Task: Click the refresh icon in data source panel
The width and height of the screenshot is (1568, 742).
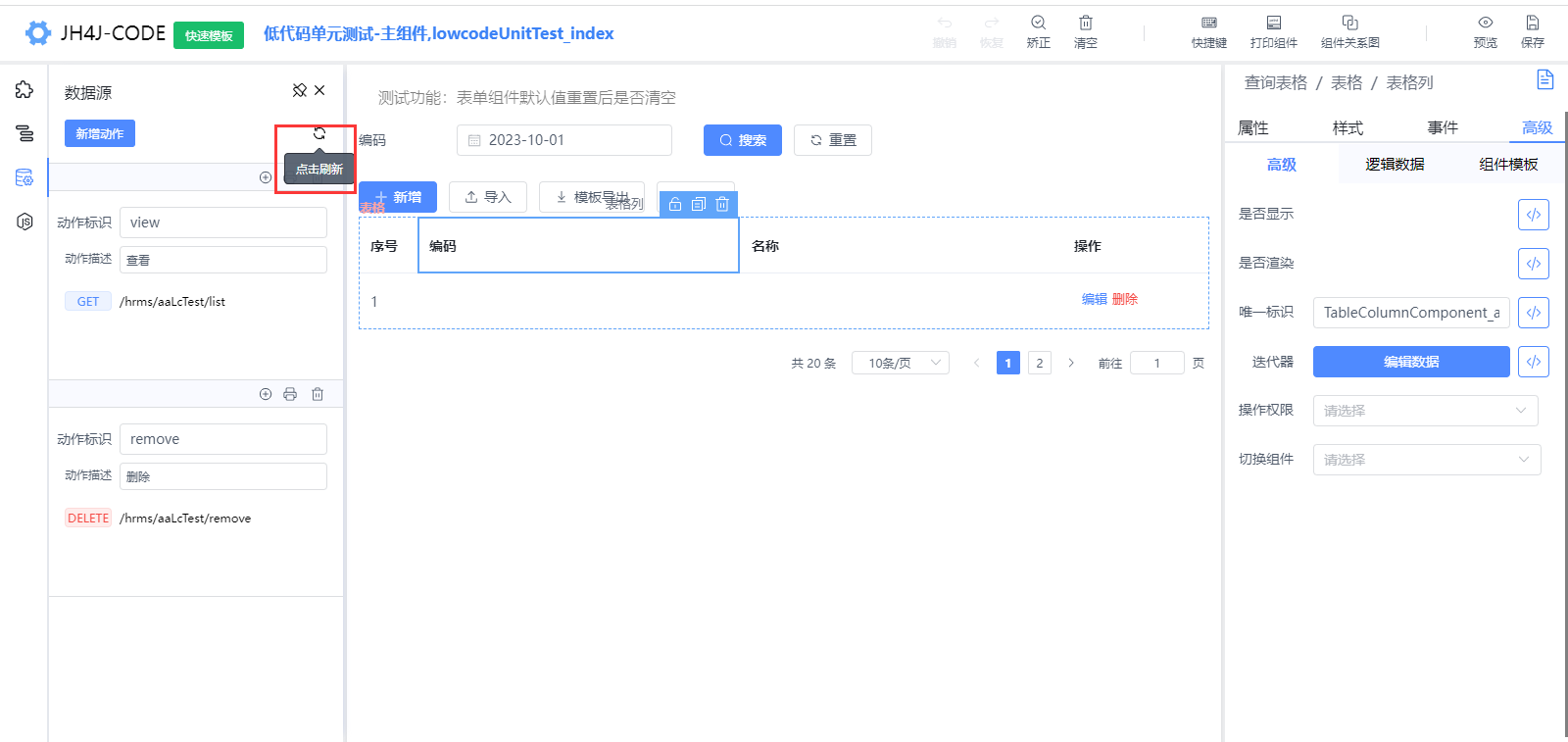Action: (x=319, y=133)
